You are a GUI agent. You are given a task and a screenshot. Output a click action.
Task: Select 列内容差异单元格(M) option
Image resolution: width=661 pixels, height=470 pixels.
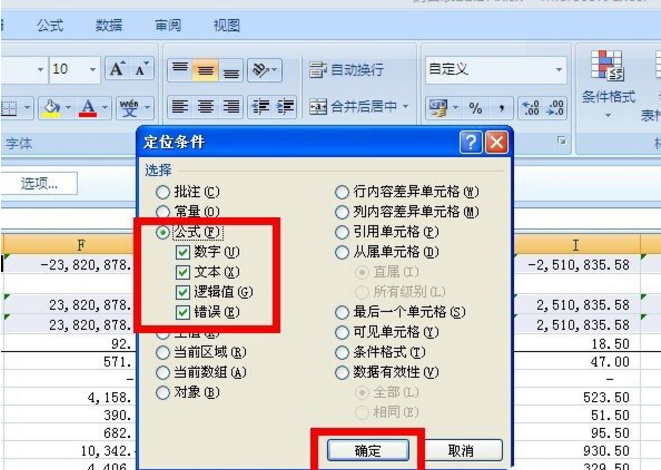407,212
